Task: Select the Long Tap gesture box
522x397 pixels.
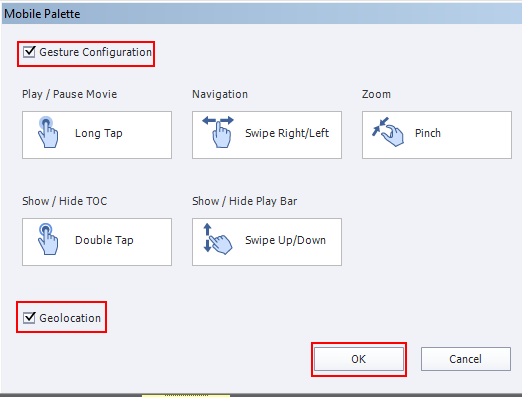Action: 97,135
